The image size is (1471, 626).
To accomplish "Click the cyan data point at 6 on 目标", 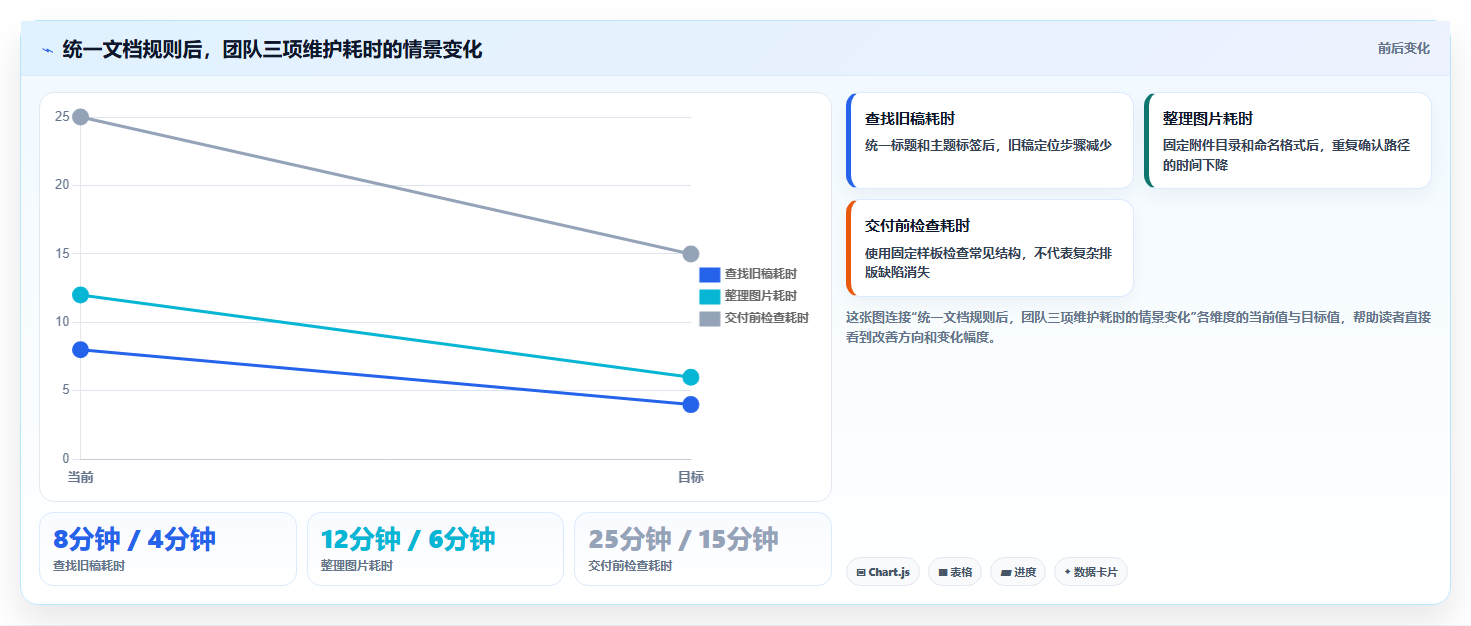I will click(690, 377).
